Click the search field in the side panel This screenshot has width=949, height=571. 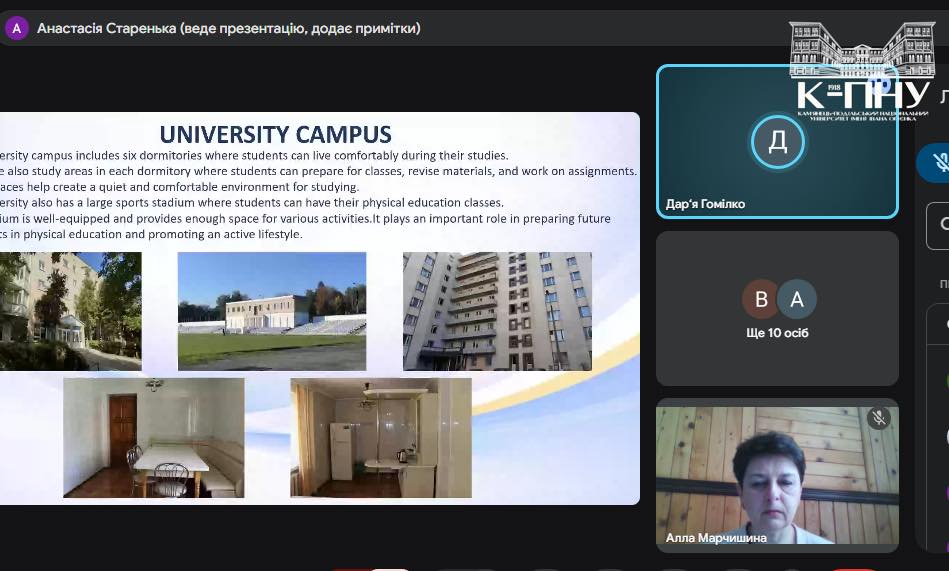click(x=939, y=226)
